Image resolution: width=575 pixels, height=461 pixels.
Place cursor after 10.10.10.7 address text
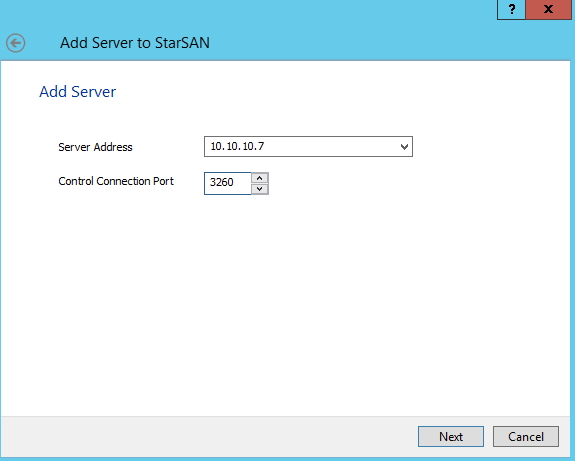point(265,146)
